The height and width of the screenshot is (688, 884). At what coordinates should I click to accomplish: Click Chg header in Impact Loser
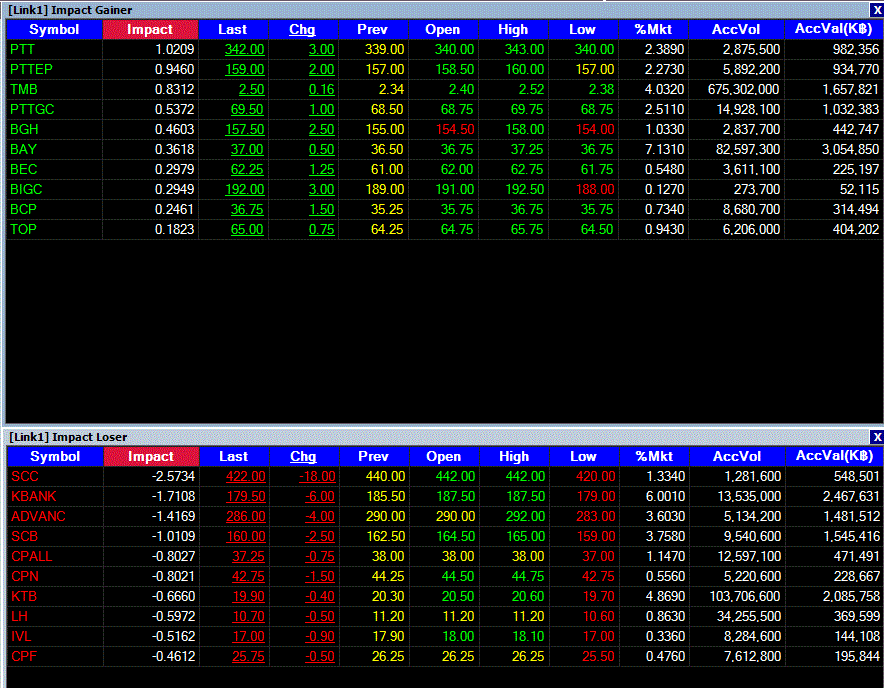pos(304,457)
